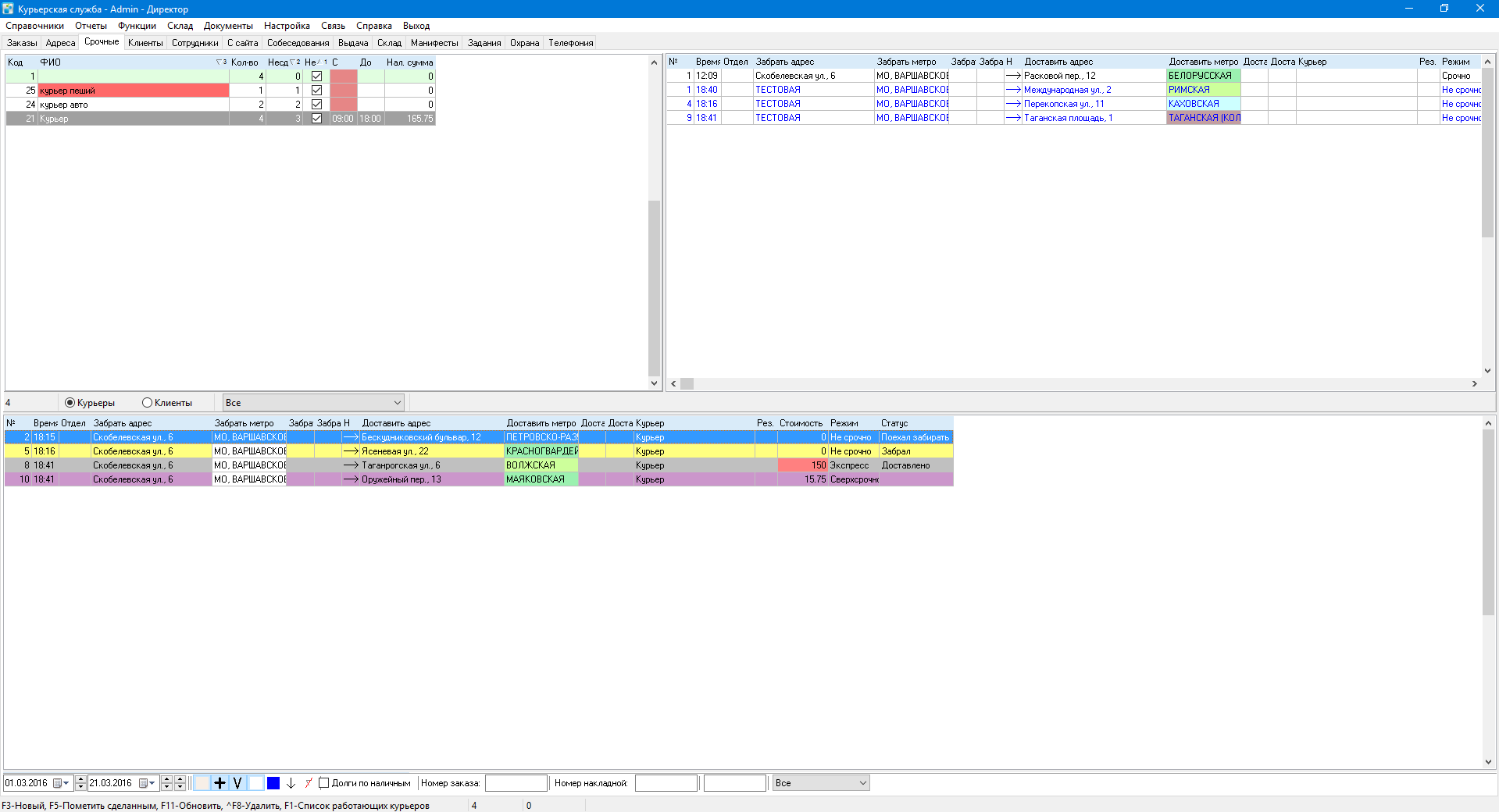Image resolution: width=1499 pixels, height=812 pixels.
Task: Select order row Бескудниковский бульвар, 12
Action: tap(479, 437)
